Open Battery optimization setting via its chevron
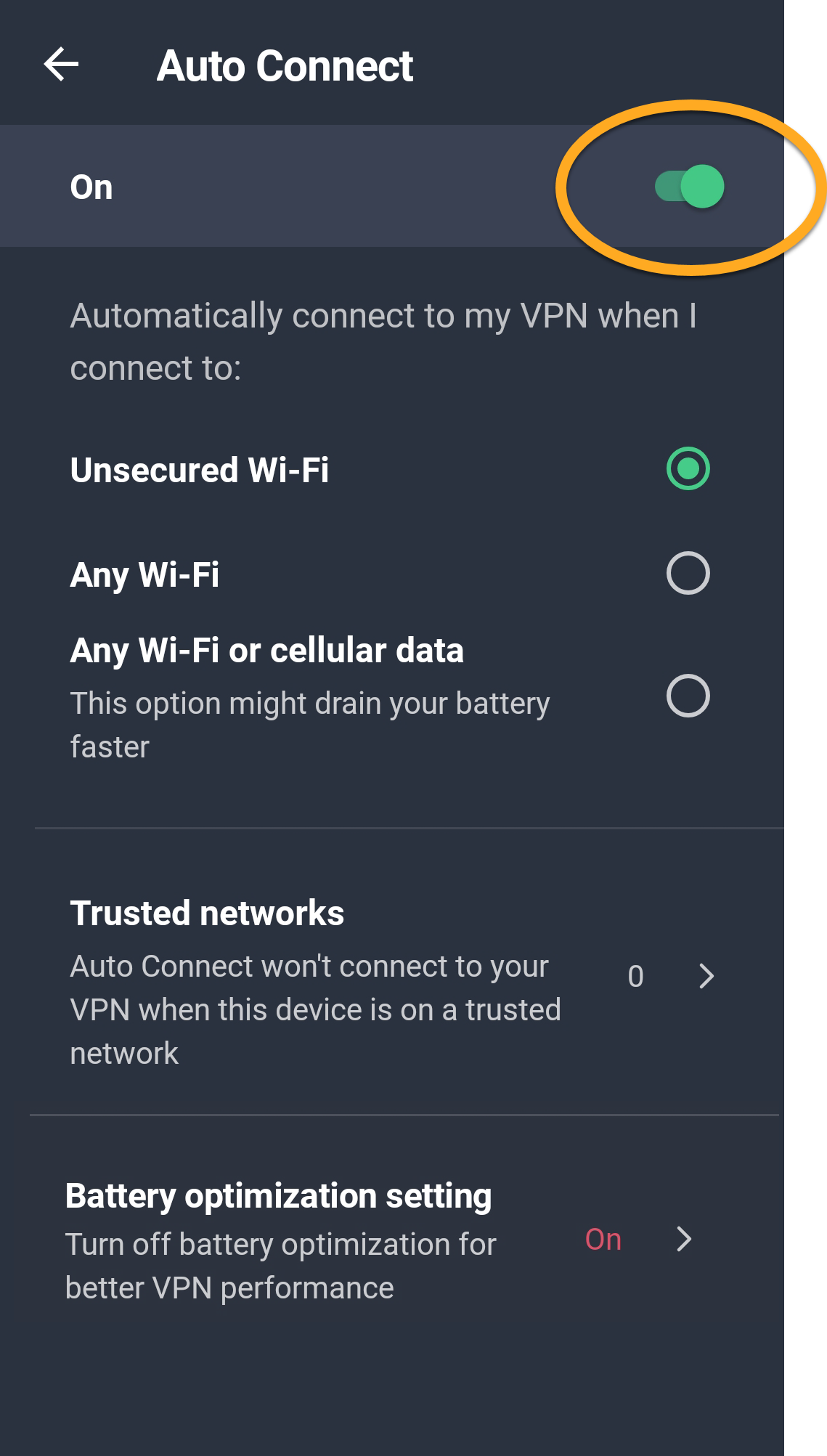 pos(683,1239)
